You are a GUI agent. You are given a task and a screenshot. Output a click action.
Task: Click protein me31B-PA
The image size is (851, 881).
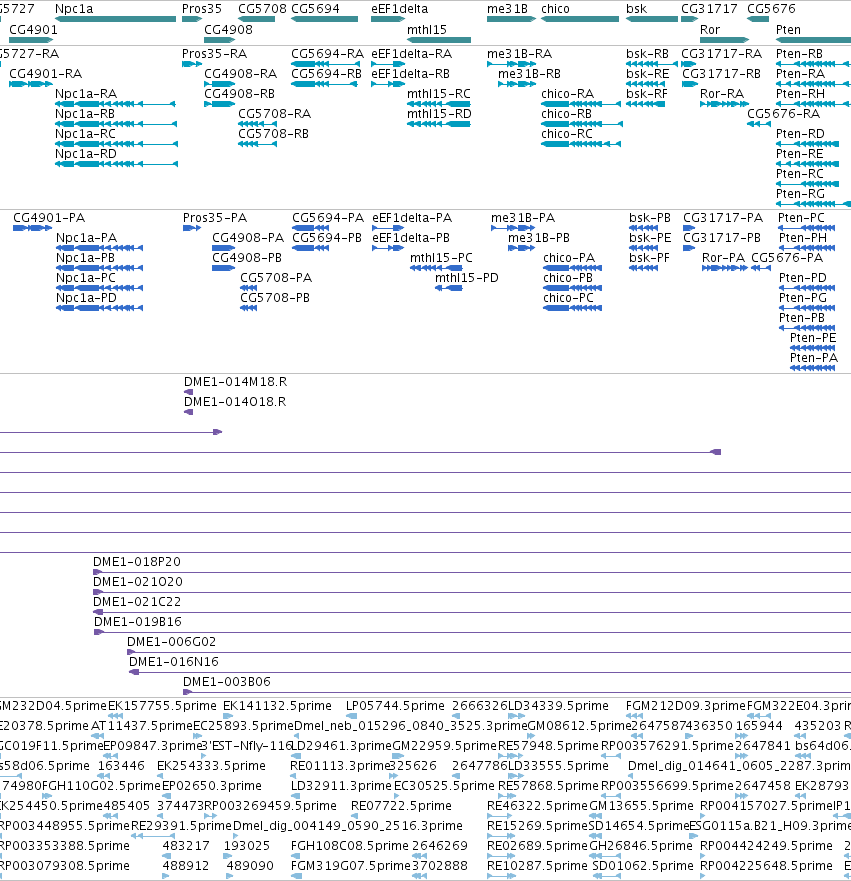coord(522,218)
